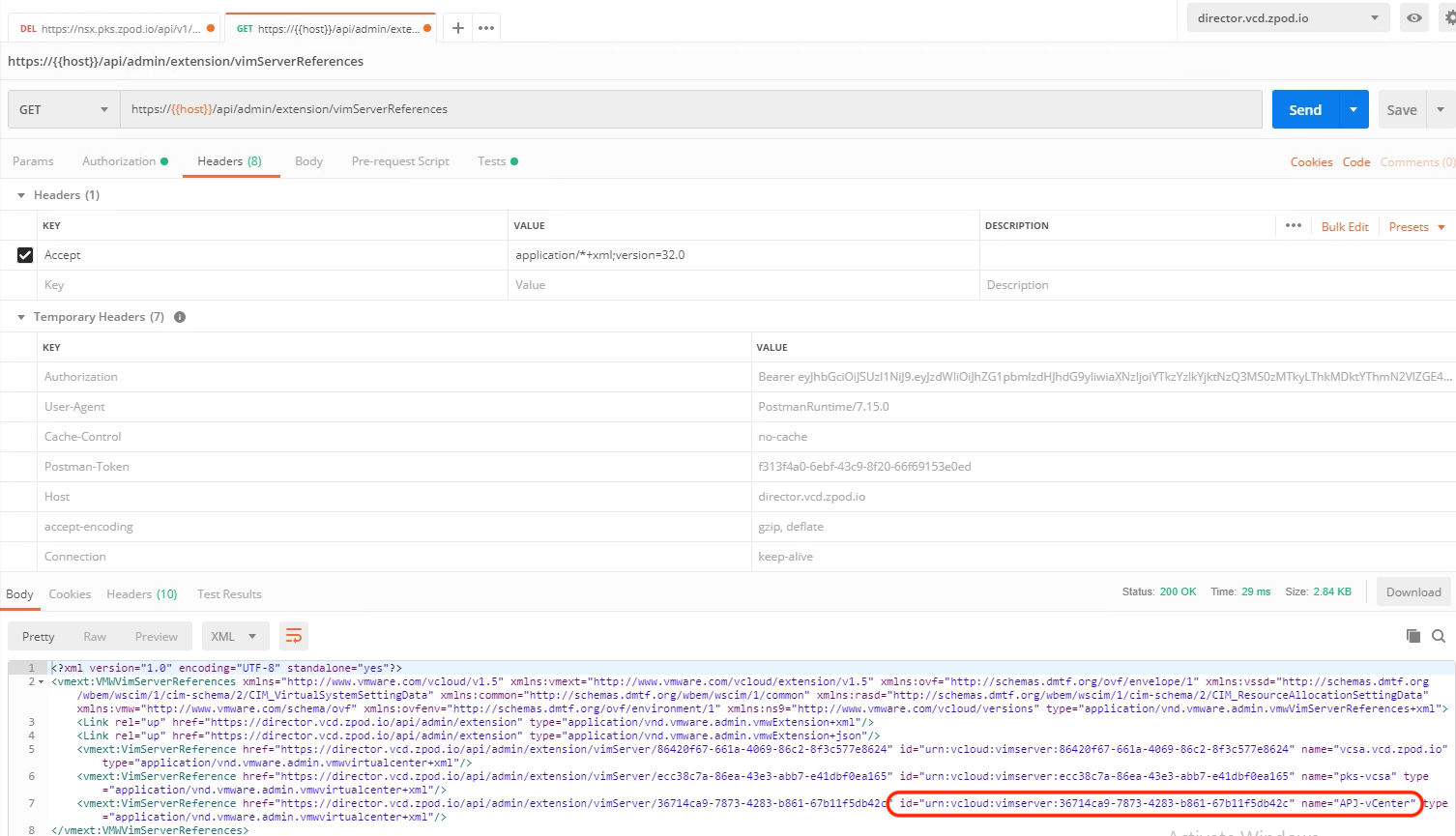
Task: Uncheck the Accept header checkbox
Action: coord(25,255)
